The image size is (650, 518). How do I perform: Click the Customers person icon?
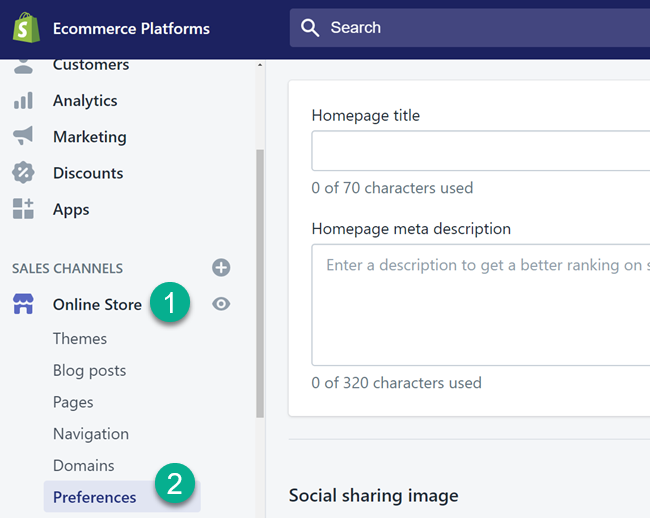tap(23, 66)
